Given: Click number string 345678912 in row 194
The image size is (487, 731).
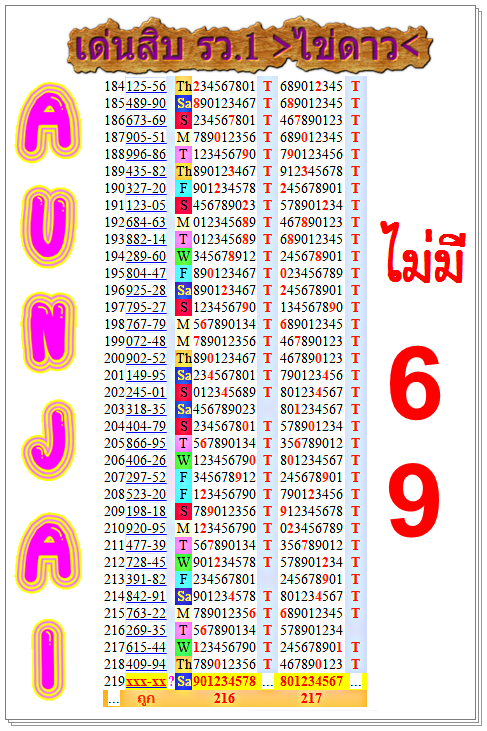Looking at the screenshot, I should click(225, 256).
